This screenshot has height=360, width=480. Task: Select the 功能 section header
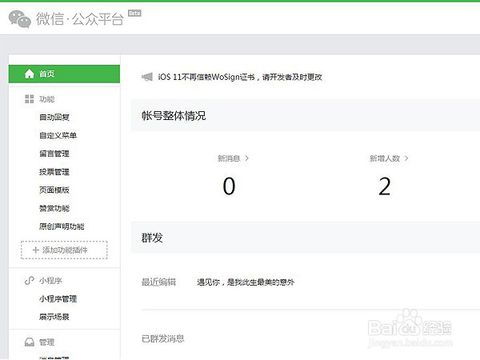47,99
